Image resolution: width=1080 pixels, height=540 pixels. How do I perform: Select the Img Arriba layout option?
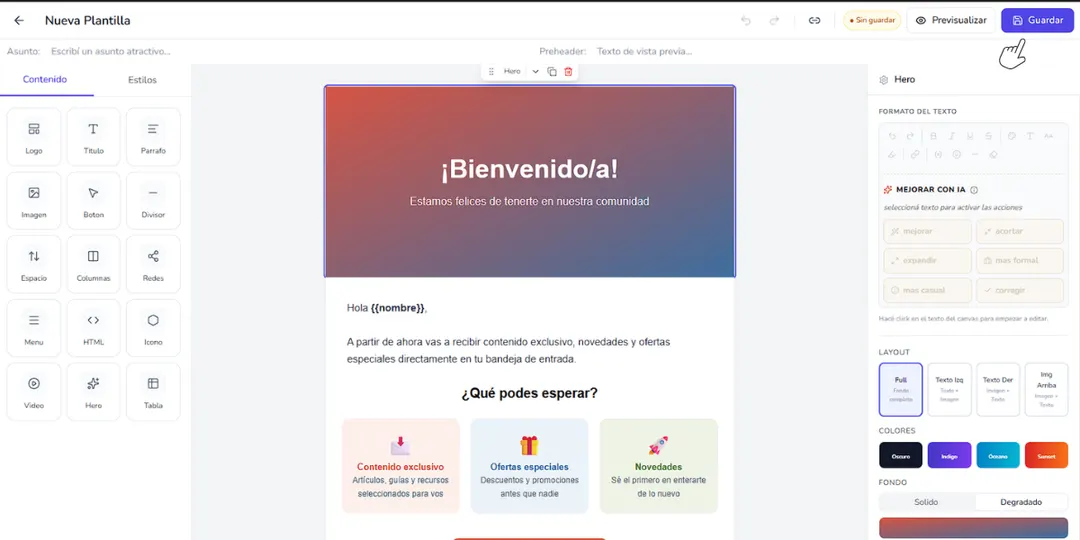[1046, 390]
